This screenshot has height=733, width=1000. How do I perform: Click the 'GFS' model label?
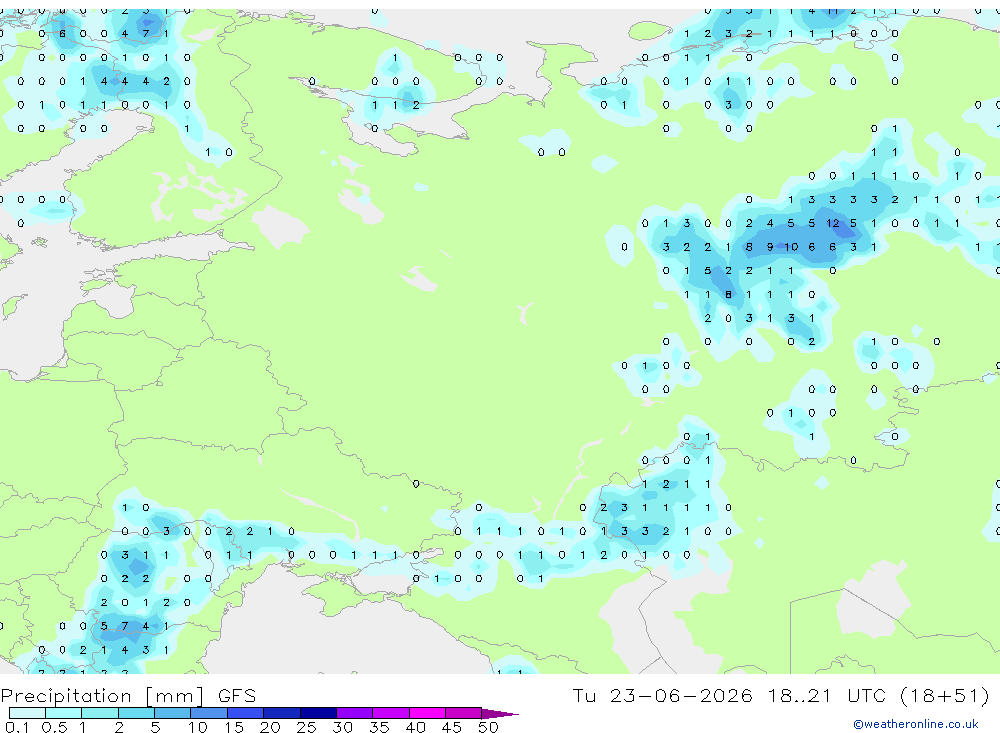(x=237, y=695)
